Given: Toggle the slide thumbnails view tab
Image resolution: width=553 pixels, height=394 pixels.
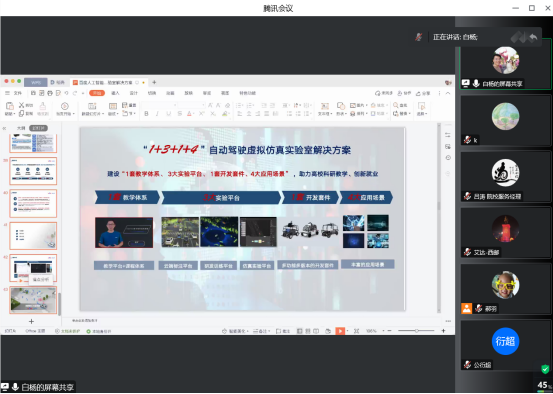Looking at the screenshot, I should [x=38, y=128].
